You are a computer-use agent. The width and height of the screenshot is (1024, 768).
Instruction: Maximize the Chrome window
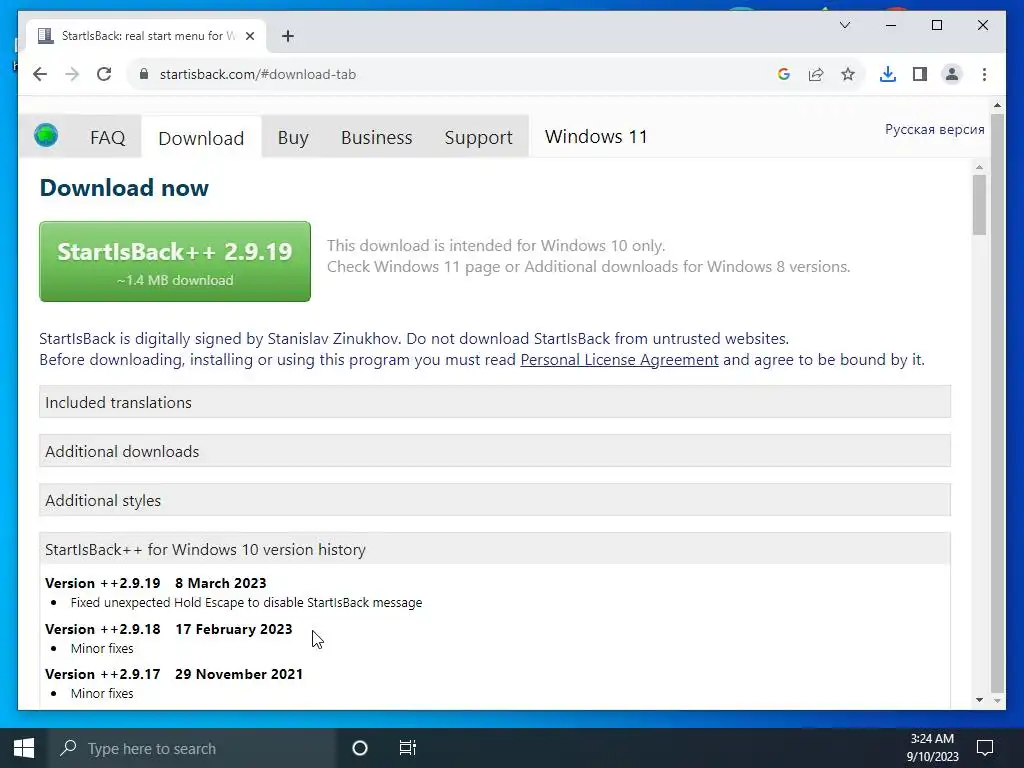tap(936, 25)
